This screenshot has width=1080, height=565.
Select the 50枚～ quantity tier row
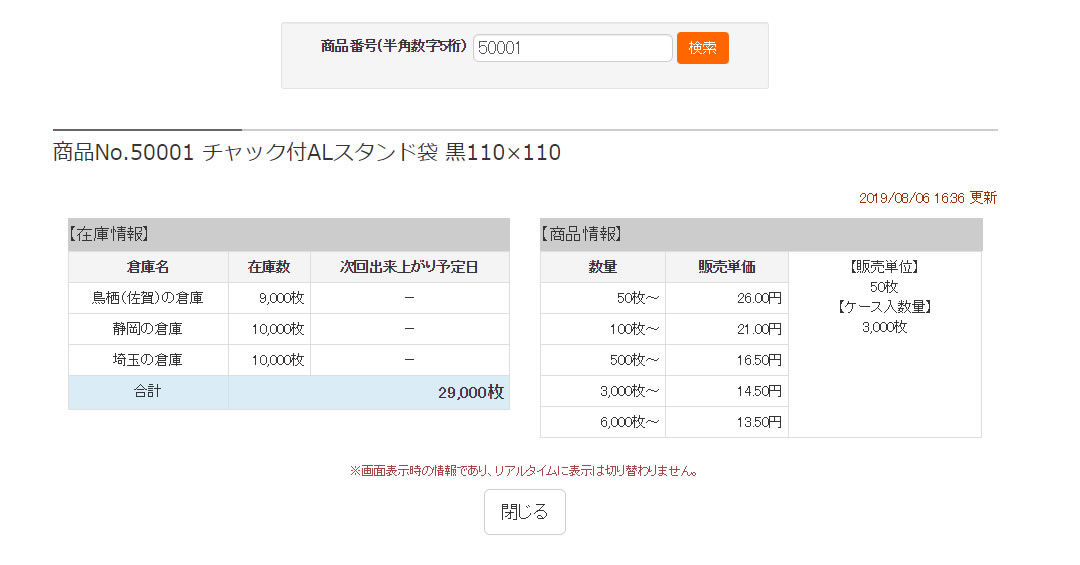665,298
